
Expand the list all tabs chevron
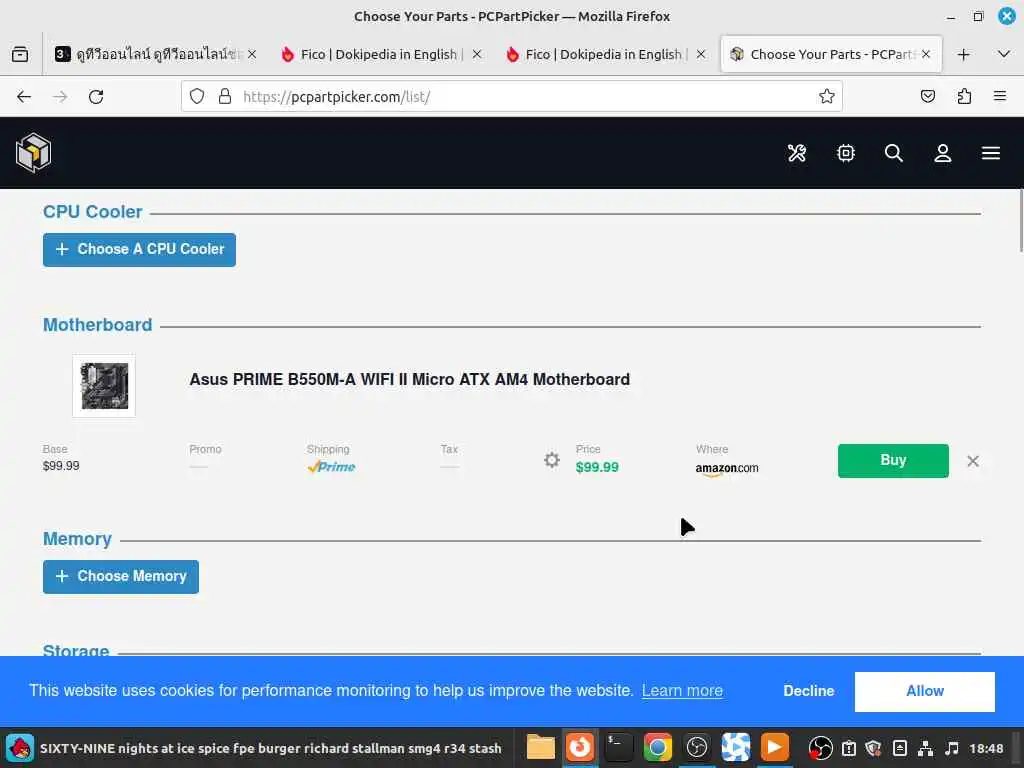tap(1004, 54)
